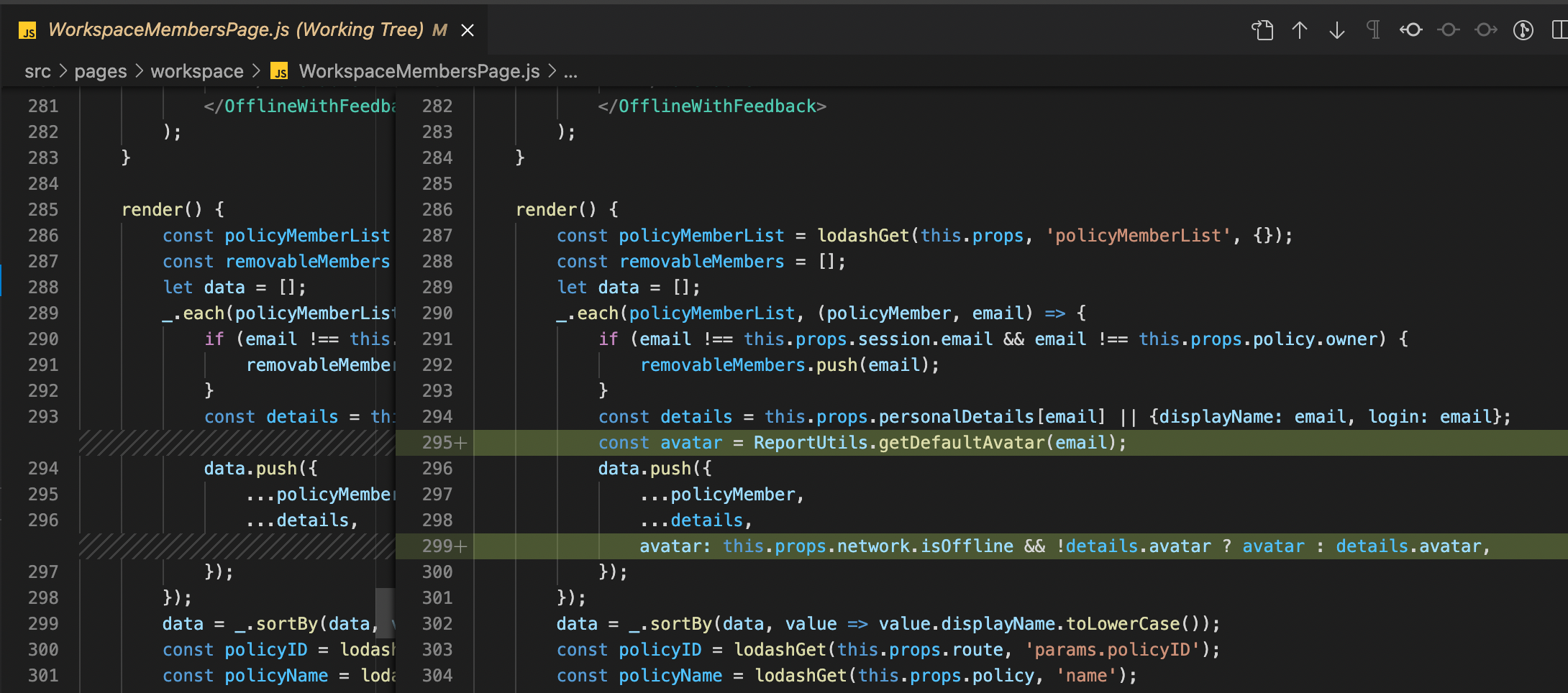Screen dimensions: 1568x693
Task: Toggle whitespace trimming with the pilcrow icon
Action: pyautogui.click(x=1374, y=30)
